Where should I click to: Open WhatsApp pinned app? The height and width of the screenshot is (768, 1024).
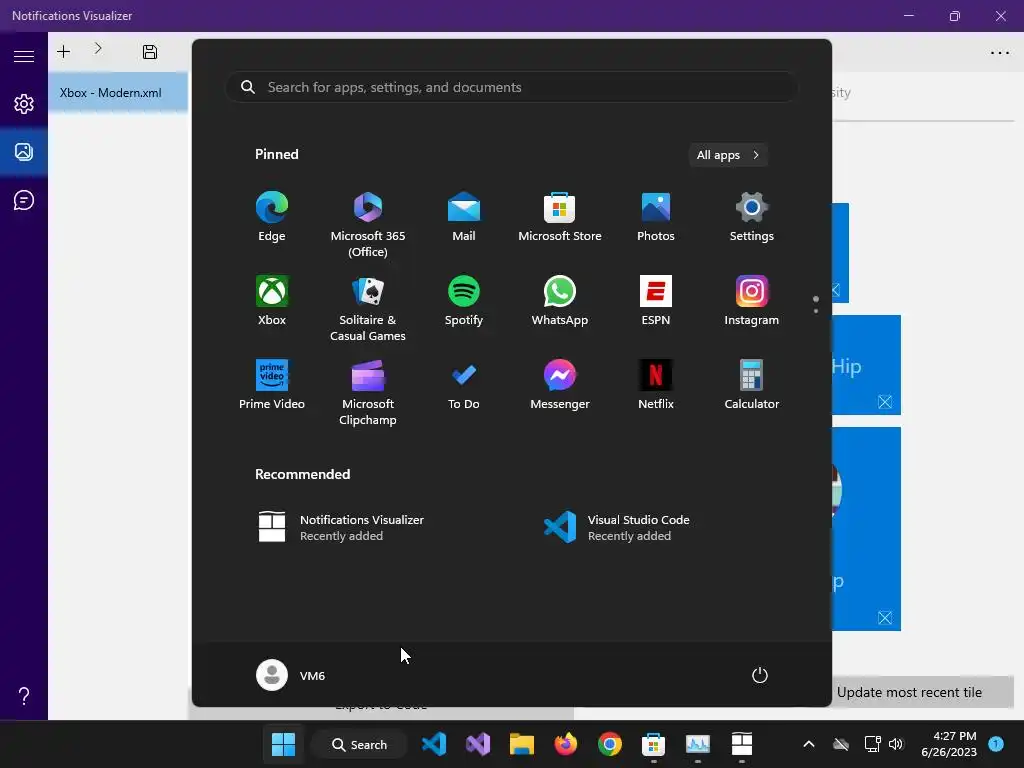click(560, 301)
